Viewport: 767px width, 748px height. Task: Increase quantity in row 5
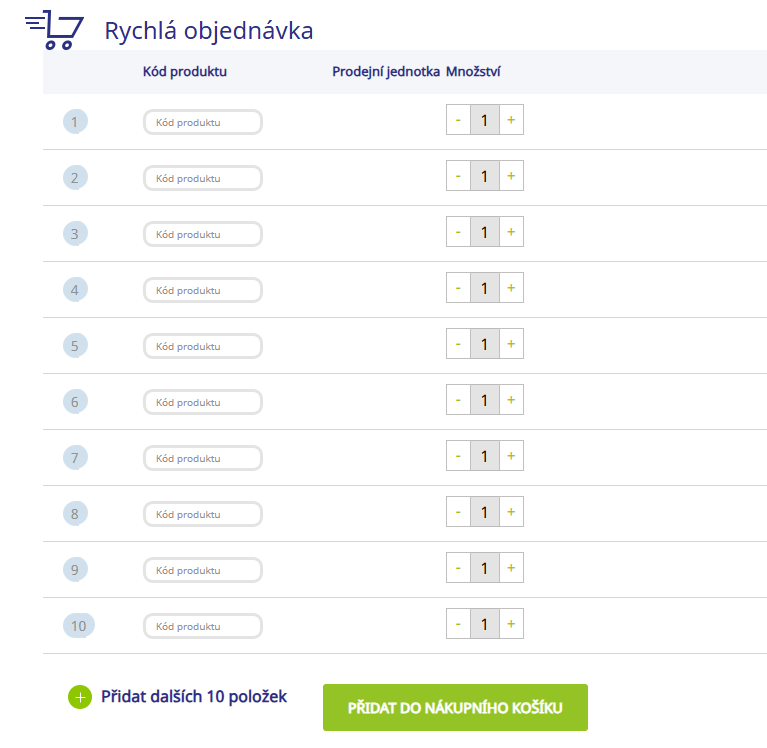coord(511,343)
